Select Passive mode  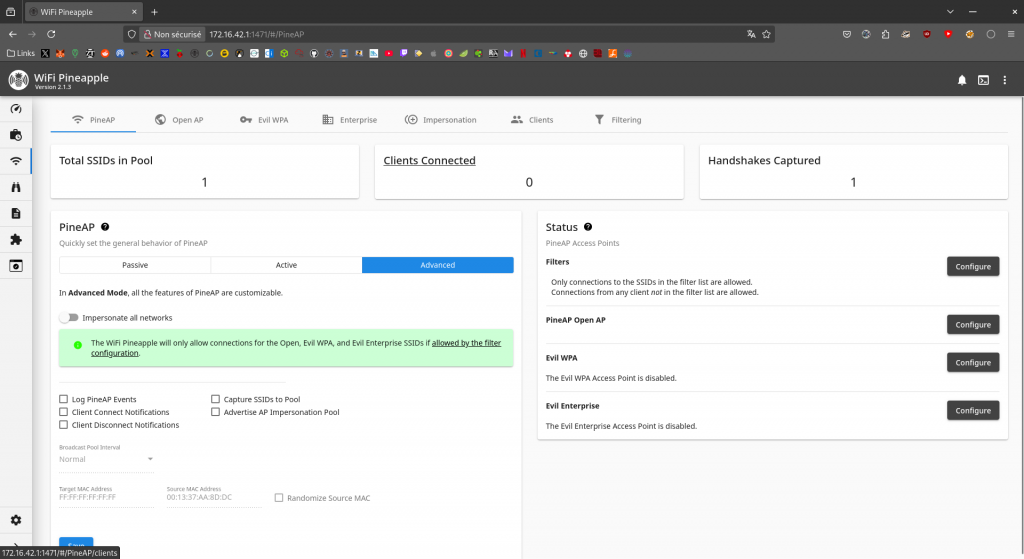pos(135,265)
